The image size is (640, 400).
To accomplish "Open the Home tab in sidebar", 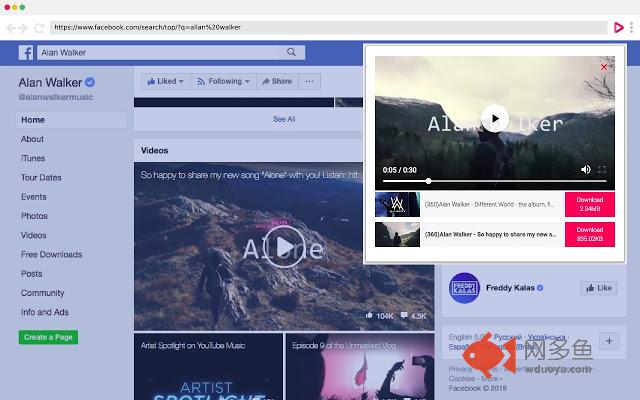I will tap(71, 120).
